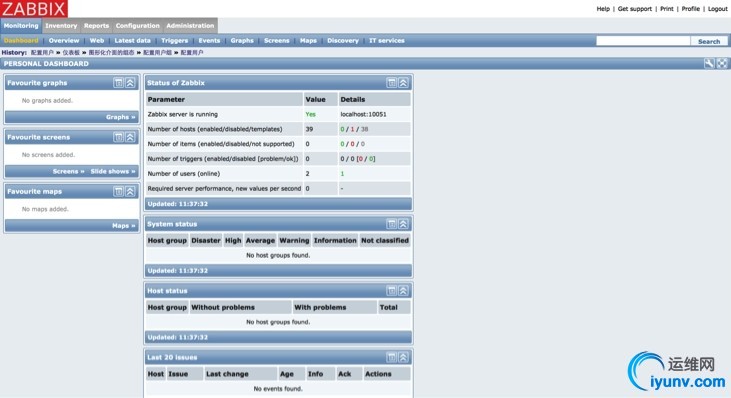Open Triggers submenu item
The height and width of the screenshot is (398, 731).
174,41
